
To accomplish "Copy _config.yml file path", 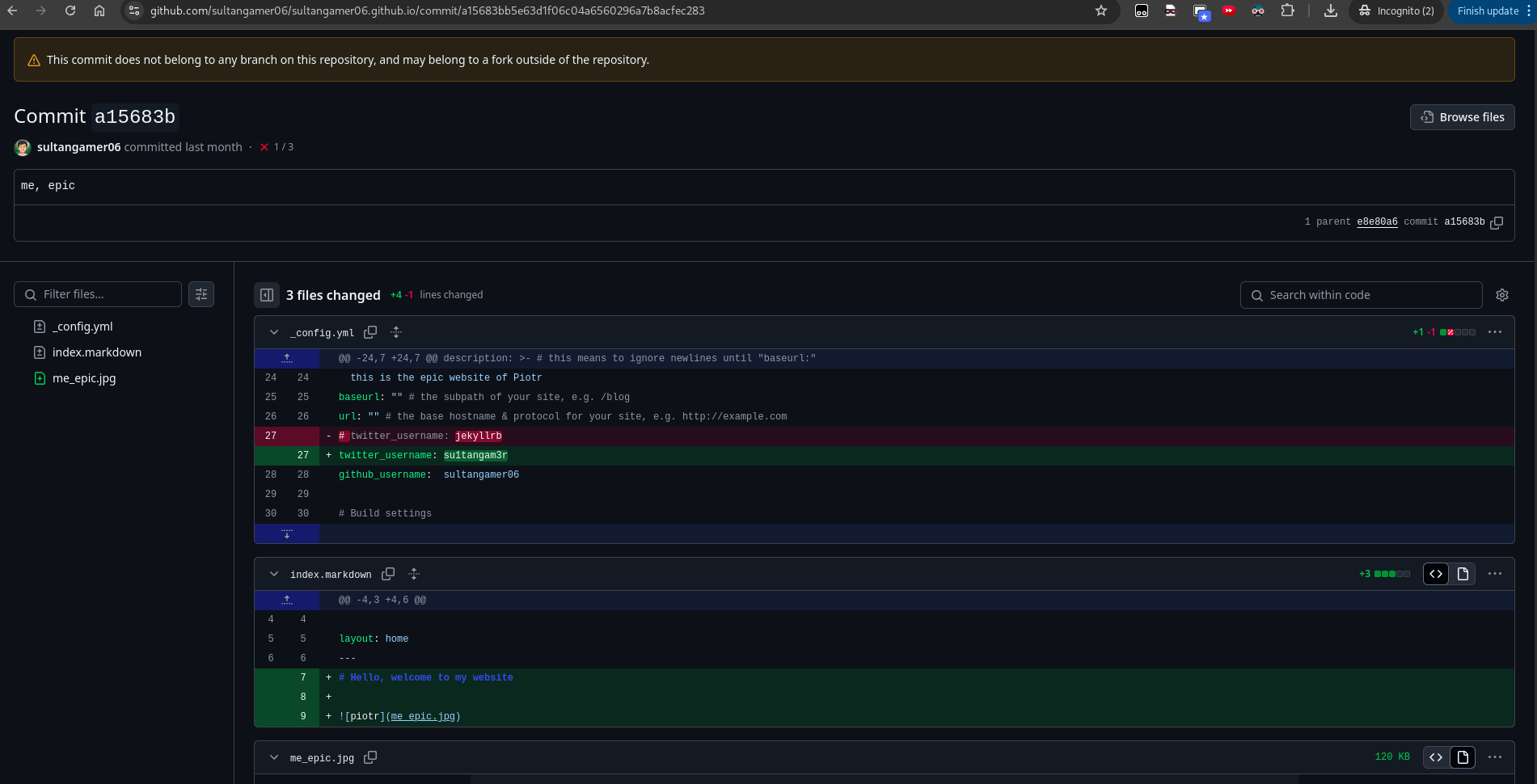I will point(370,332).
